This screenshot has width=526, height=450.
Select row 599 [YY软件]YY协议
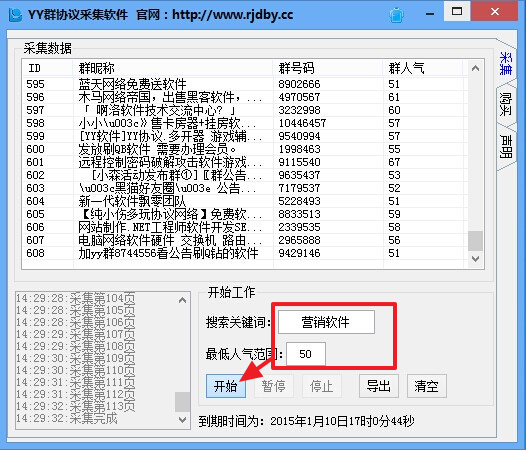coord(245,136)
